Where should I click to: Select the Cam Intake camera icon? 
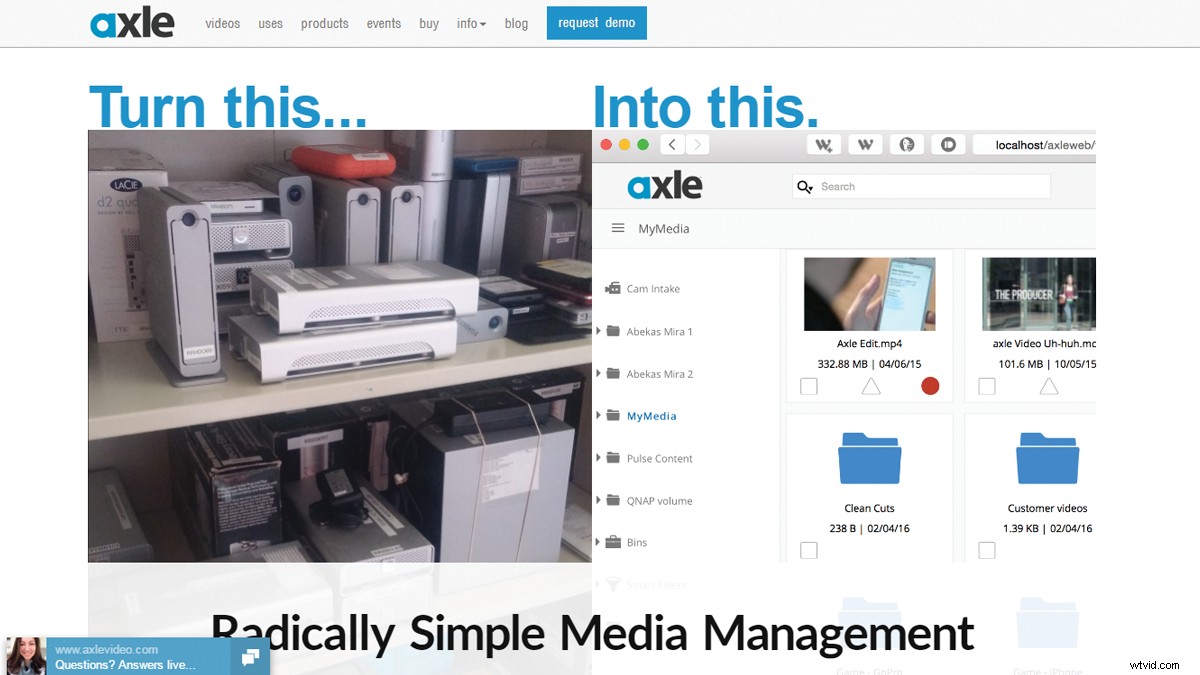612,288
